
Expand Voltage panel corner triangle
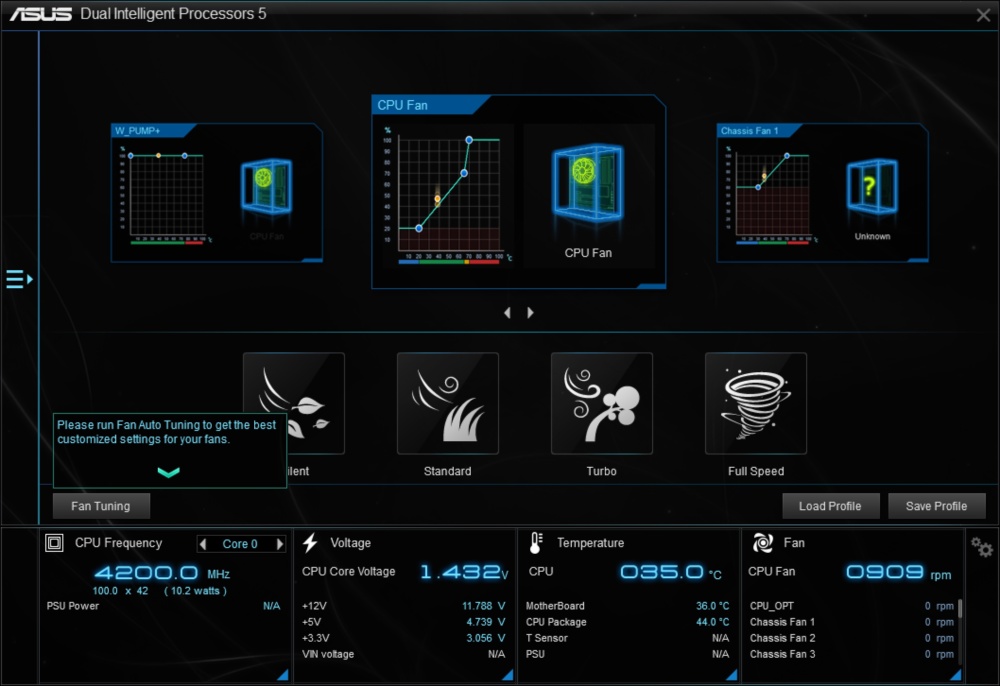pos(508,675)
